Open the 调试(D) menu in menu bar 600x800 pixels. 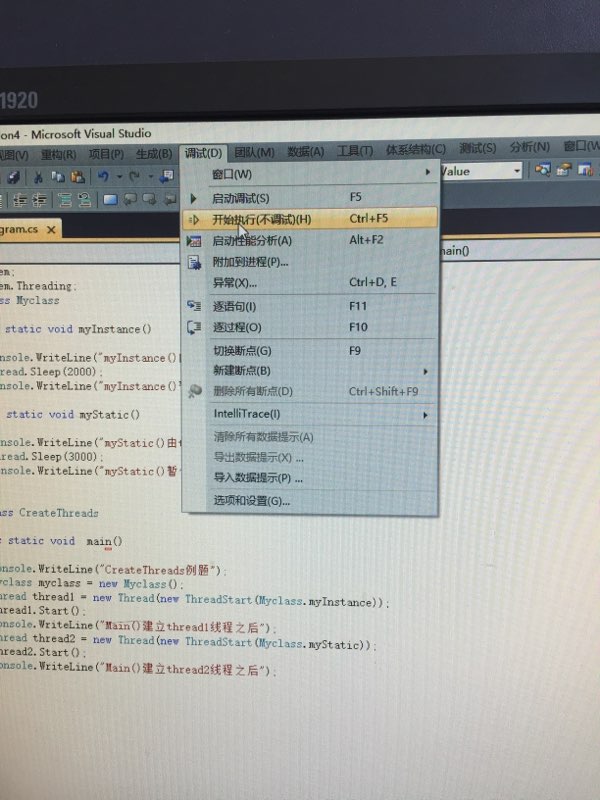tap(203, 153)
